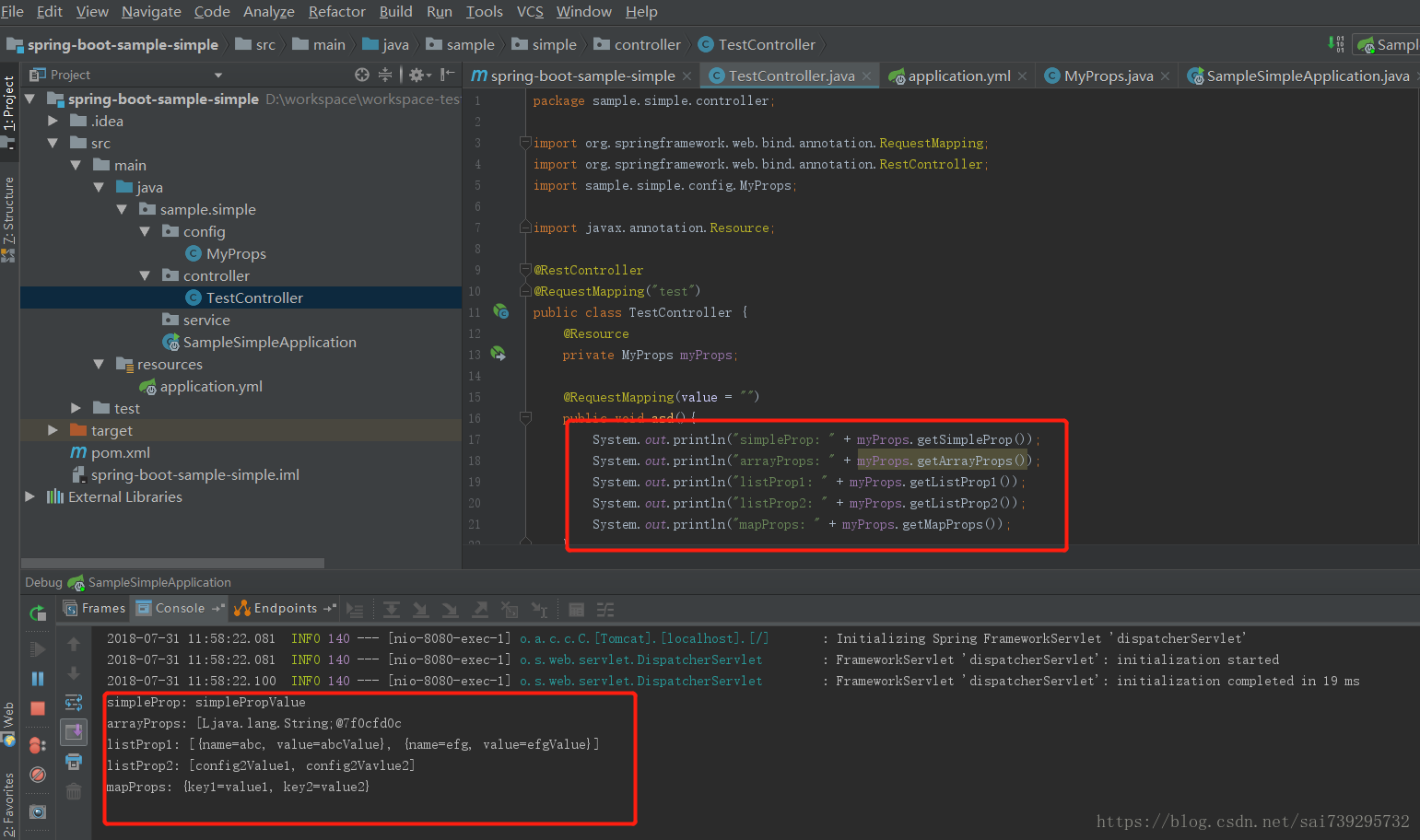Screen dimensions: 1420x840
Task: Show execution point
Action: (355, 610)
